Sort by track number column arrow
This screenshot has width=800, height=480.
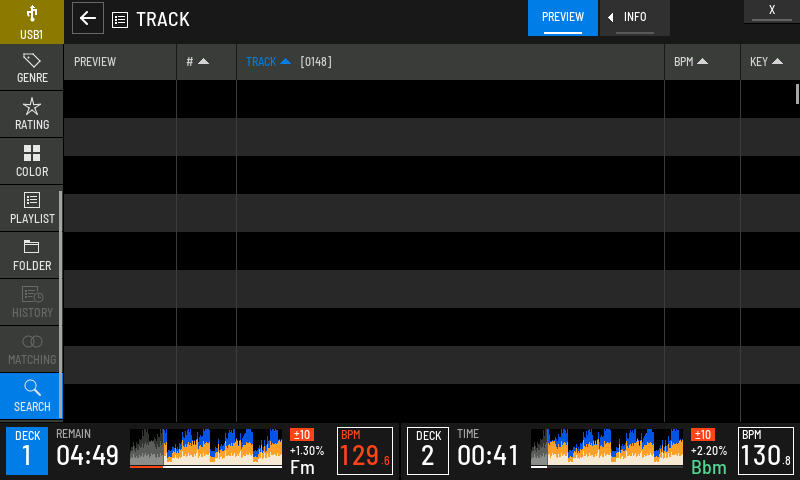click(x=206, y=62)
